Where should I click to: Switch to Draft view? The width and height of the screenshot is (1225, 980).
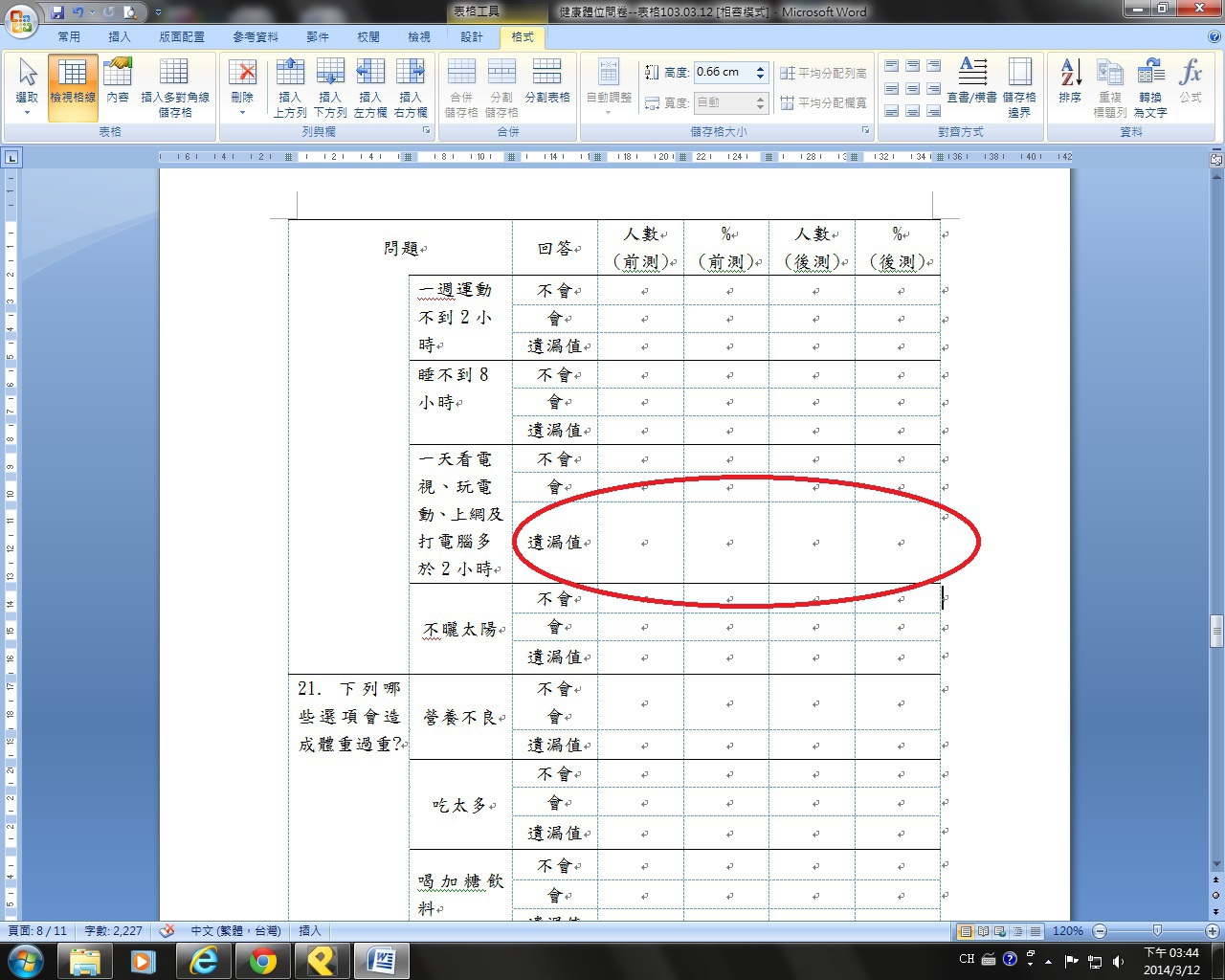coord(1035,931)
